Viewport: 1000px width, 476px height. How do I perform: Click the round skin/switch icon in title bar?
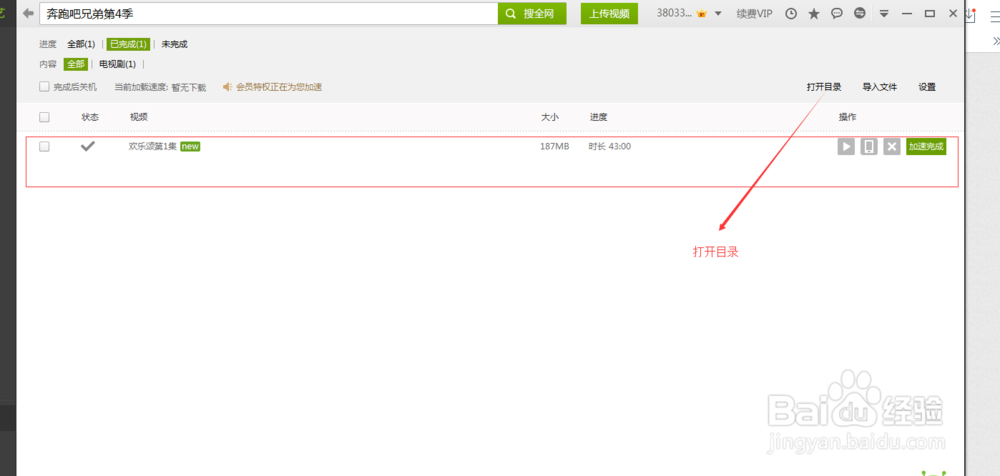860,13
